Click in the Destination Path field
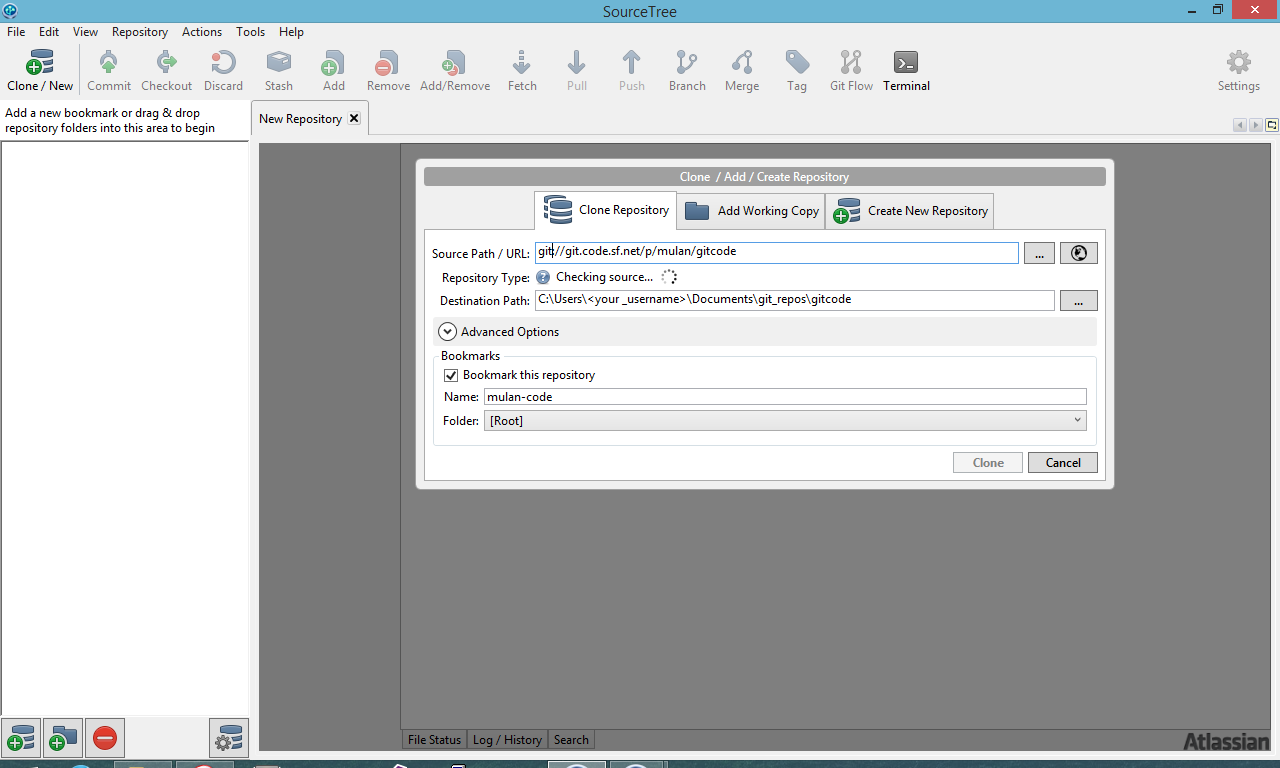1280x768 pixels. (x=795, y=300)
